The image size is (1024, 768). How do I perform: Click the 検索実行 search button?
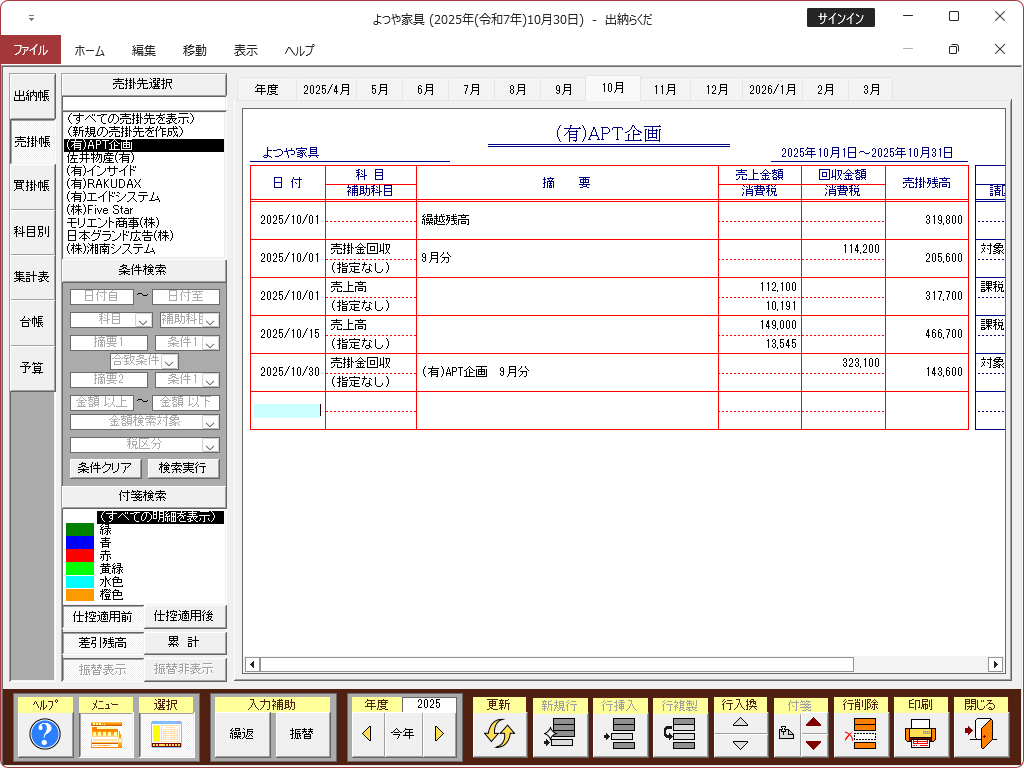tap(183, 468)
